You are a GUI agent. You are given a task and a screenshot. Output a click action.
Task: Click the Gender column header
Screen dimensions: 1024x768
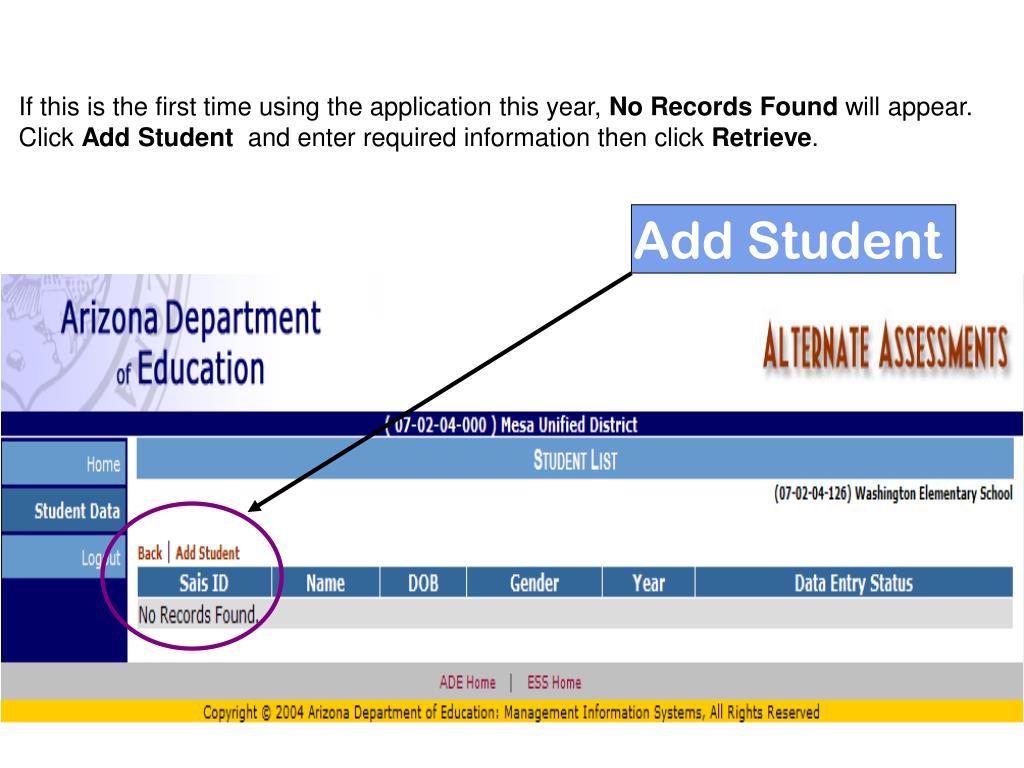534,583
